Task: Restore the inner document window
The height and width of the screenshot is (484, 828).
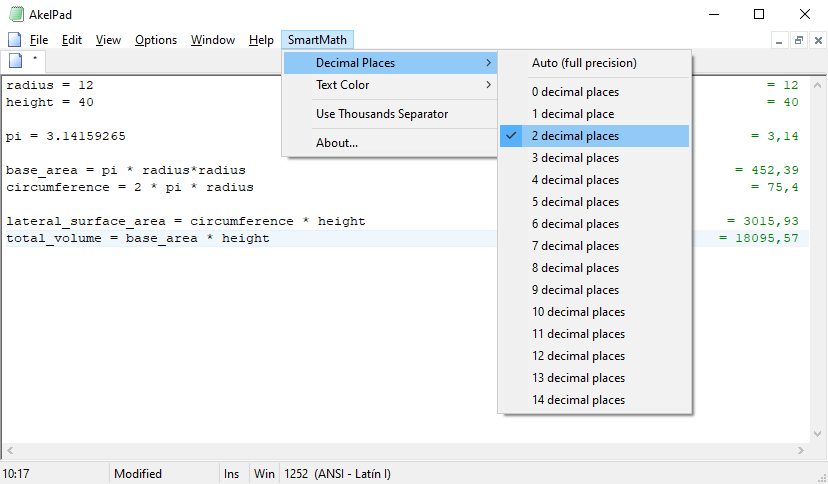Action: (x=799, y=40)
